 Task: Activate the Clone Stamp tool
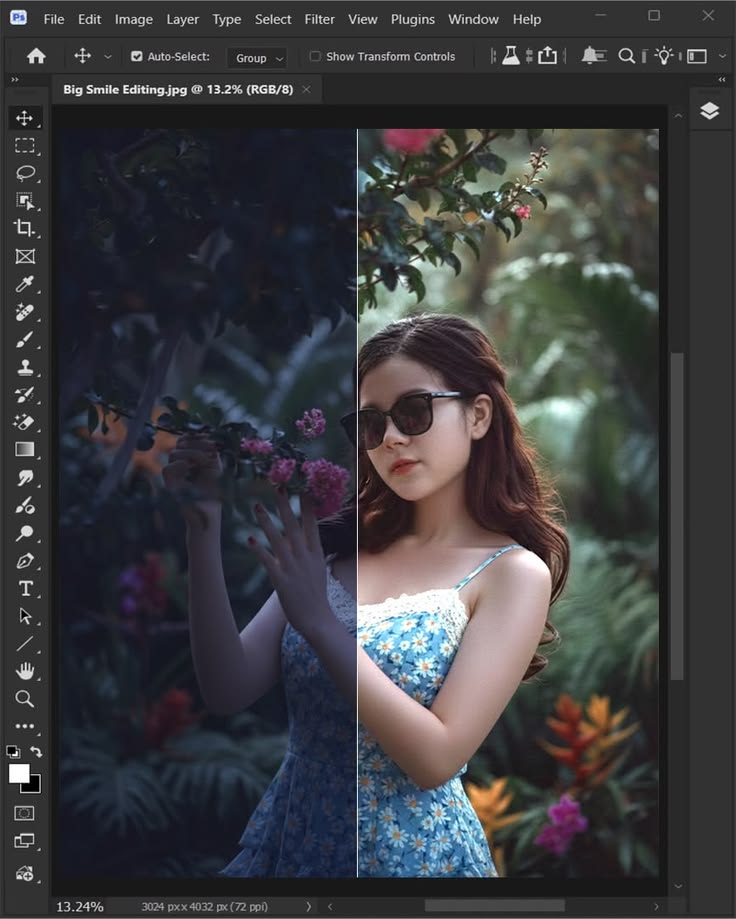point(25,367)
